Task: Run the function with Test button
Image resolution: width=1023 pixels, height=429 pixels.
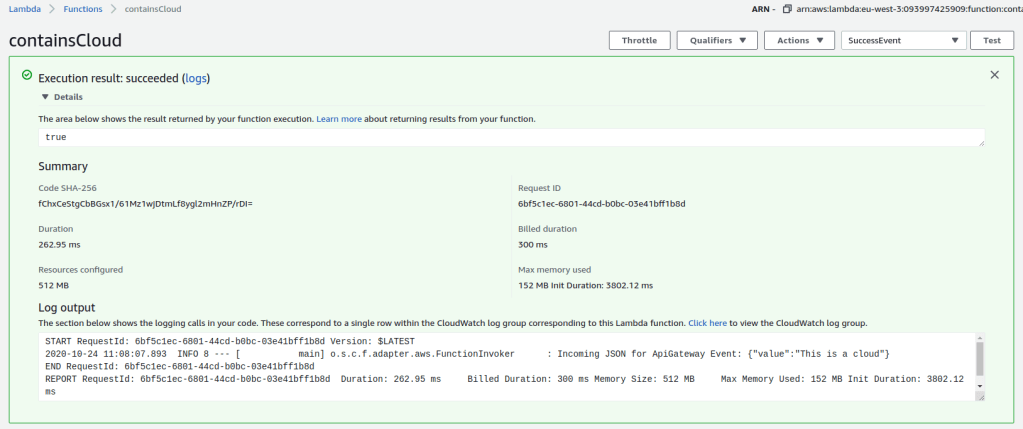Action: click(992, 40)
